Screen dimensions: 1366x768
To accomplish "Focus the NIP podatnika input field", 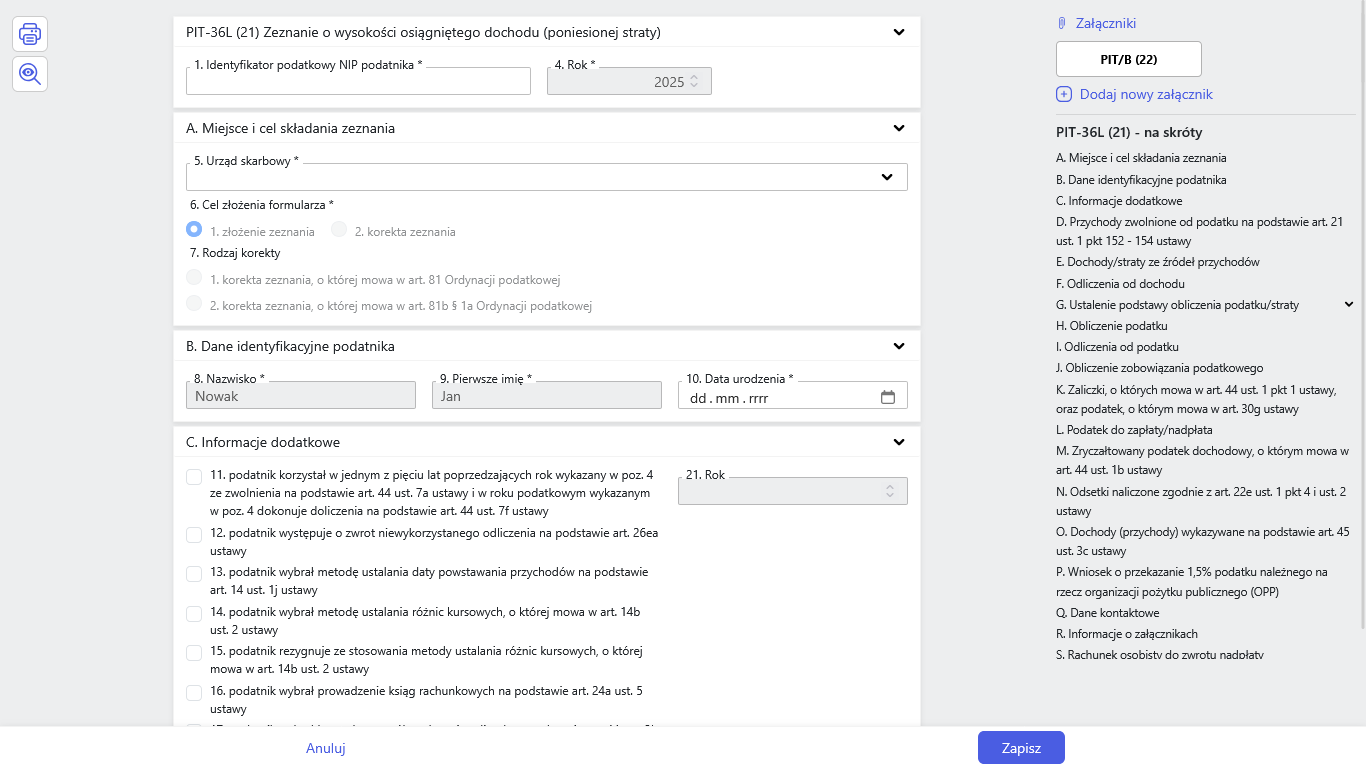I will pos(358,82).
